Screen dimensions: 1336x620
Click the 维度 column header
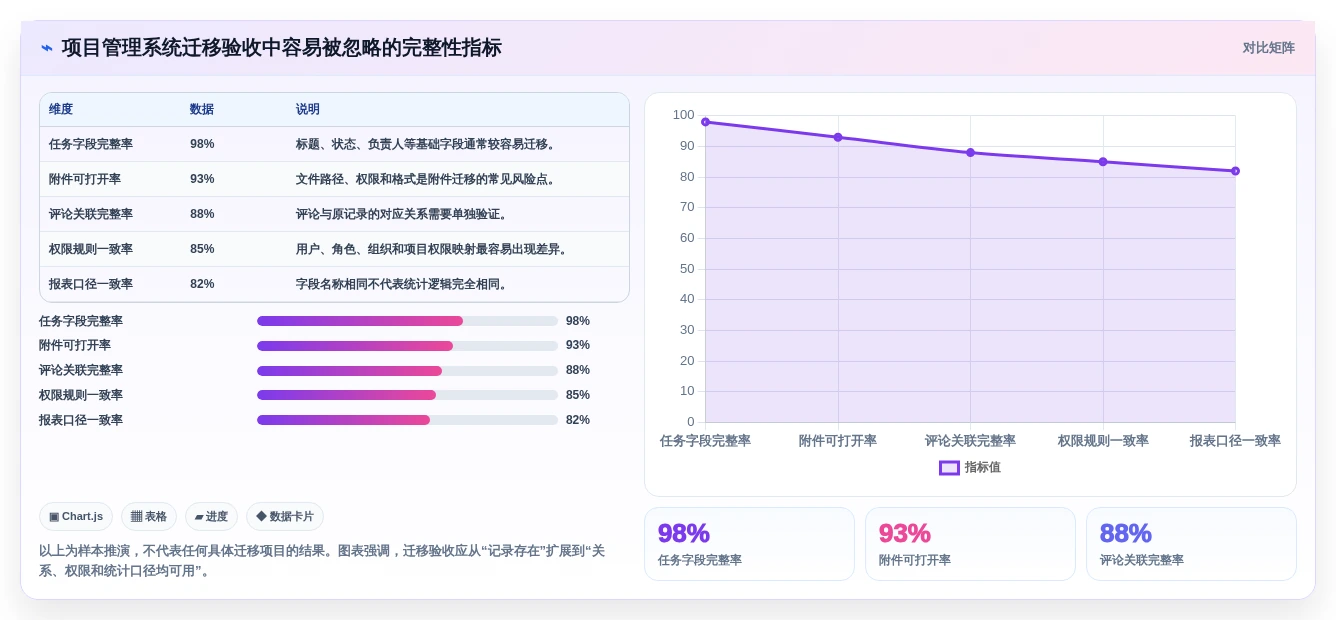click(61, 109)
